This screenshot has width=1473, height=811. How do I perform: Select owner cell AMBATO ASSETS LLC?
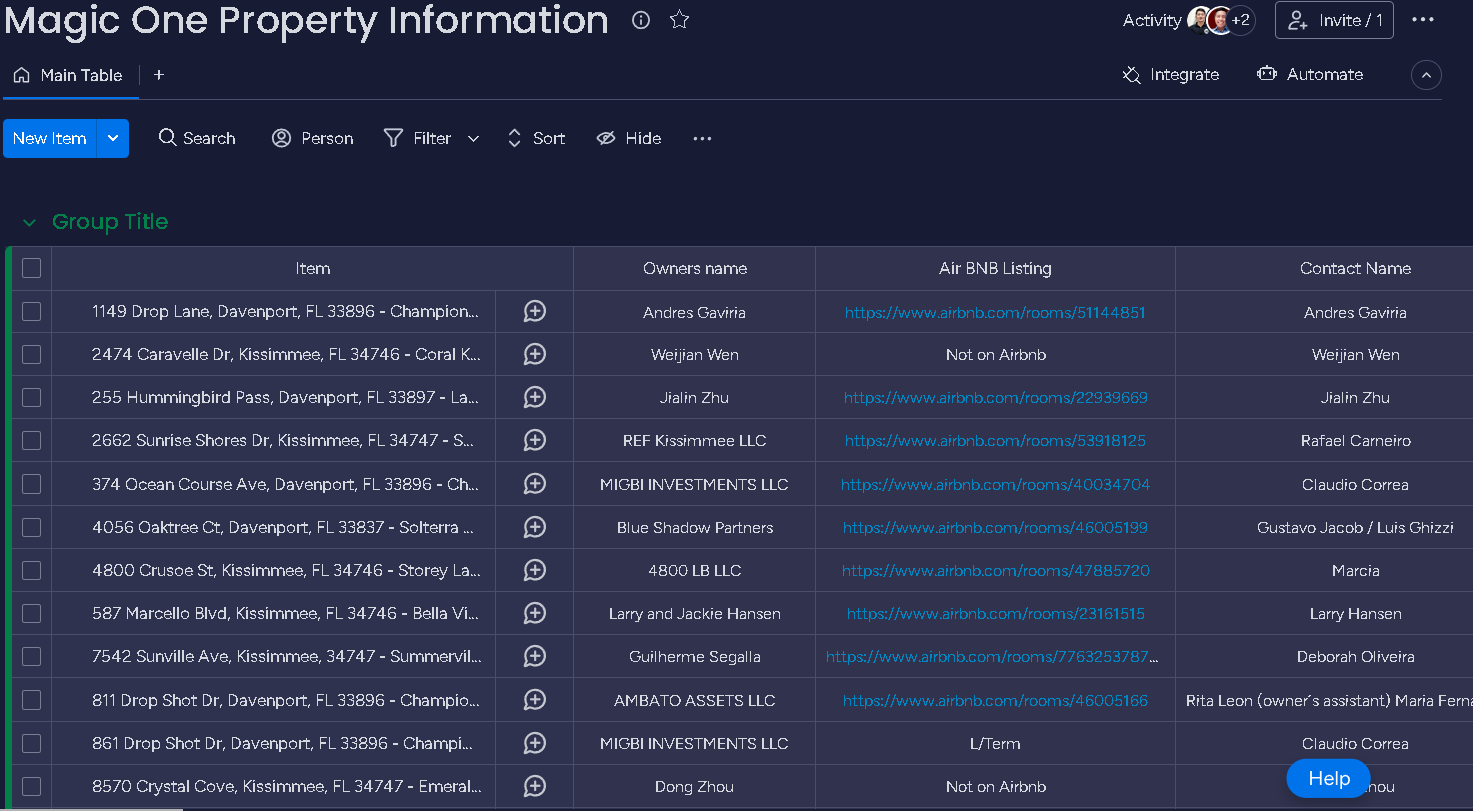tap(695, 701)
